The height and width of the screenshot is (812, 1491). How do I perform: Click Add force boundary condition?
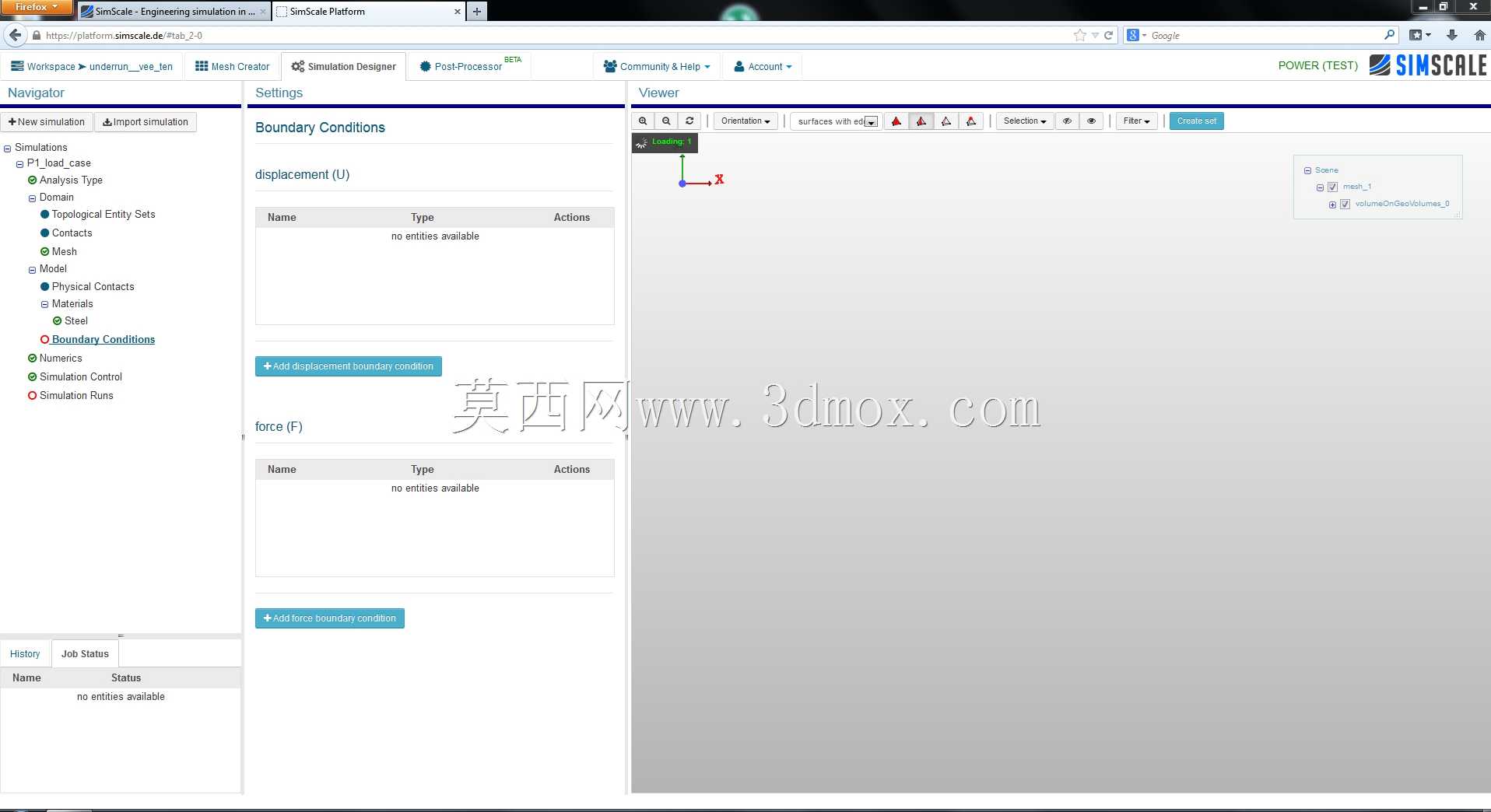coord(329,618)
